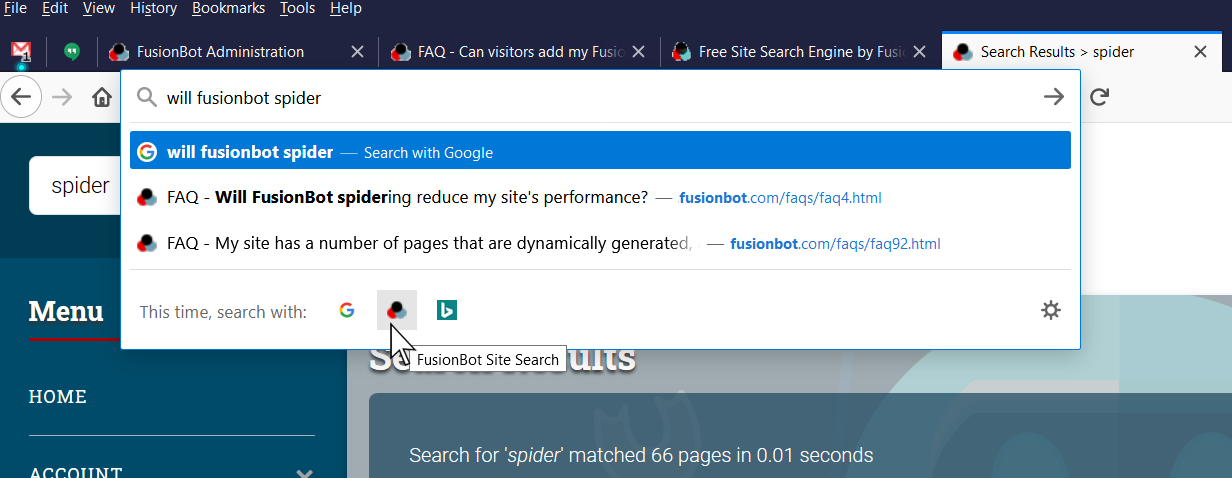Viewport: 1232px width, 478px height.
Task: Click the go arrow in the address bar
Action: click(x=1054, y=97)
